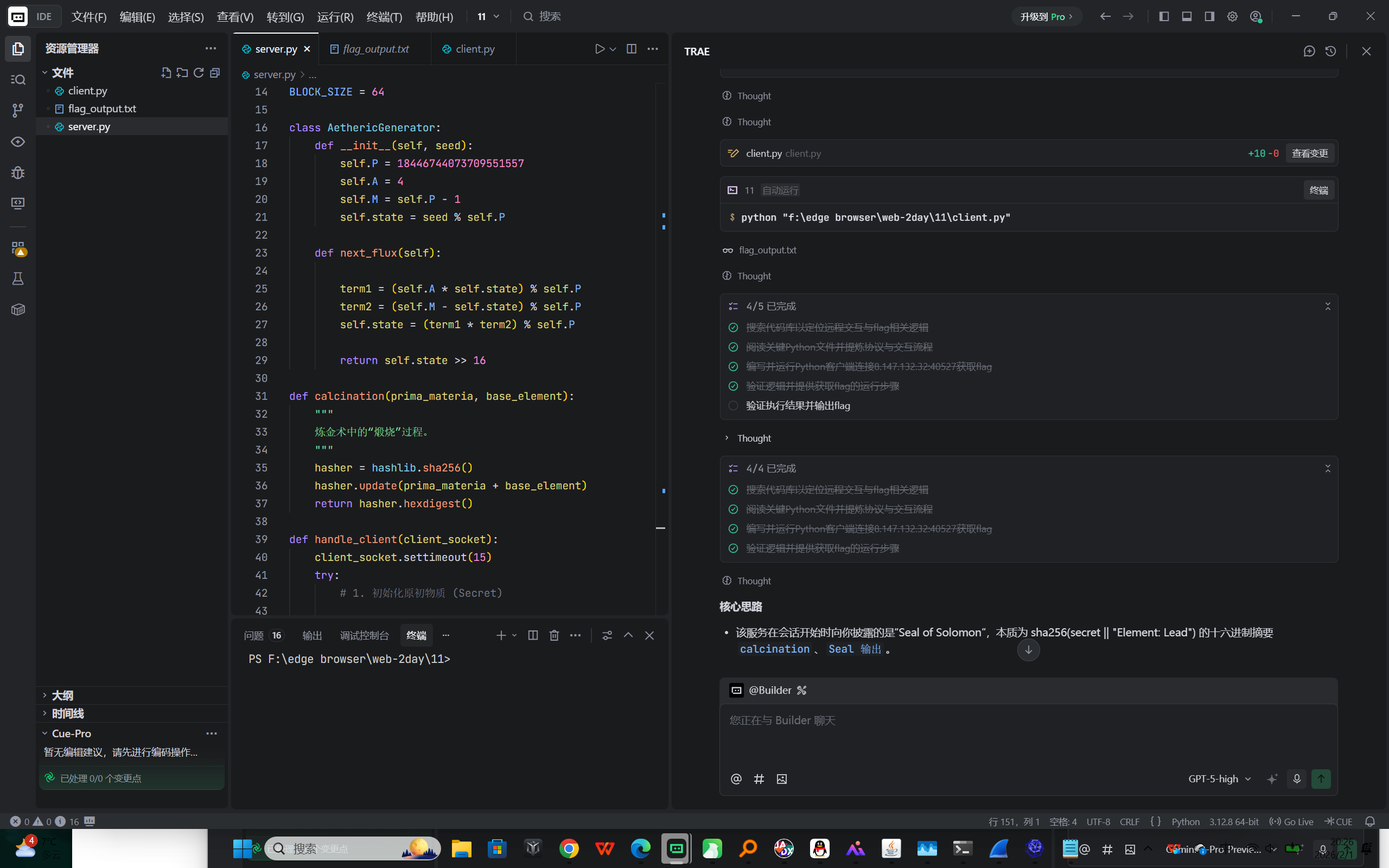Click the new file icon in explorer

point(166,73)
